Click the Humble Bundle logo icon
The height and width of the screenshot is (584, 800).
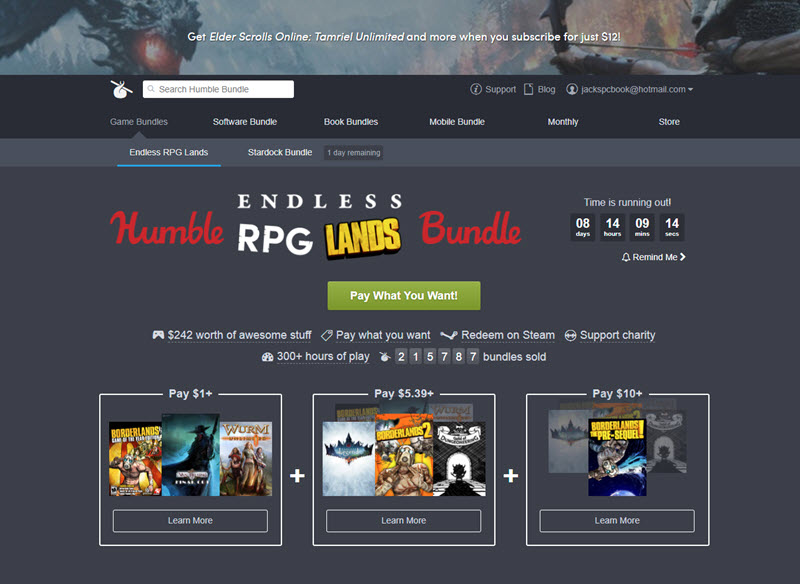tap(121, 90)
